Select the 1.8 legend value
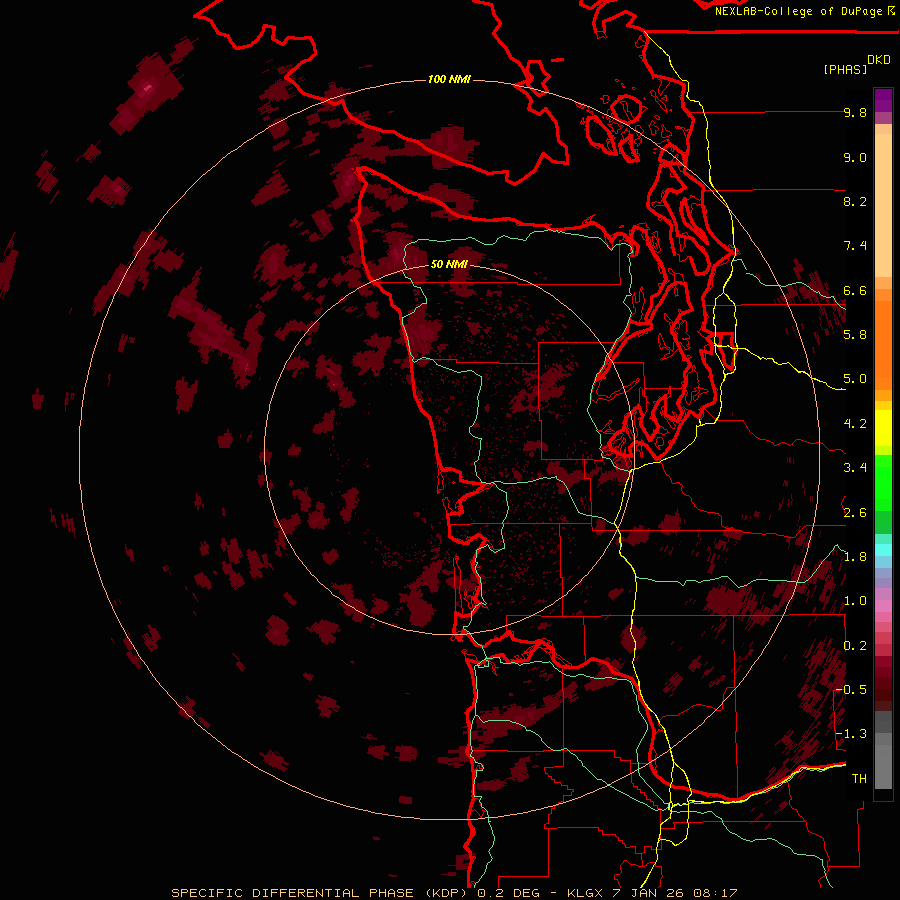 coord(855,557)
